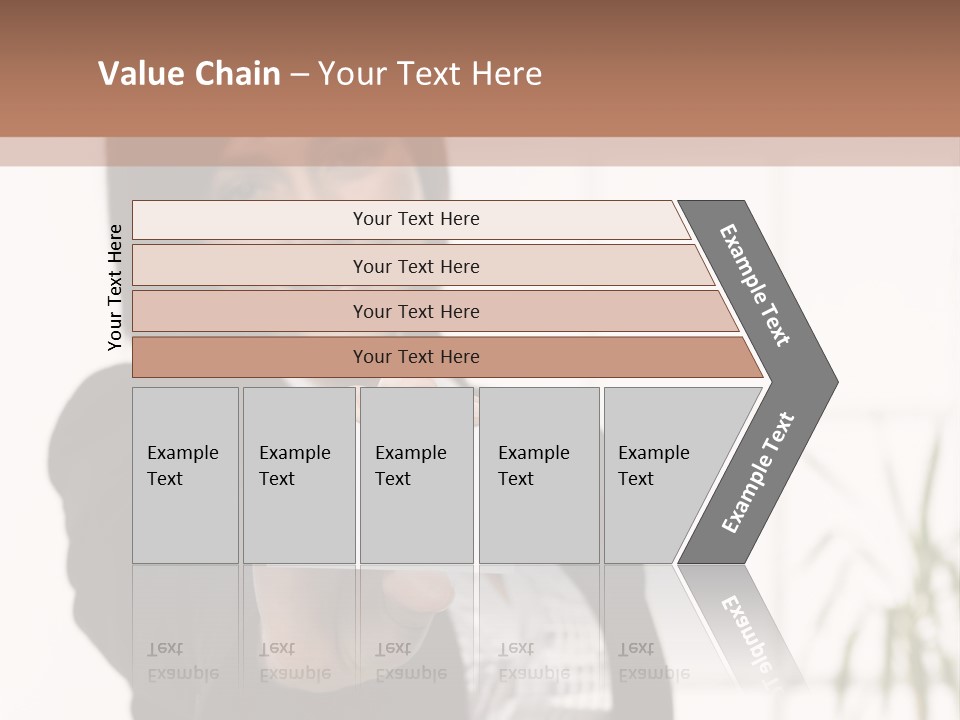Select the darkest bottom "Your Text Here" bar
The height and width of the screenshot is (720, 960).
click(x=415, y=357)
